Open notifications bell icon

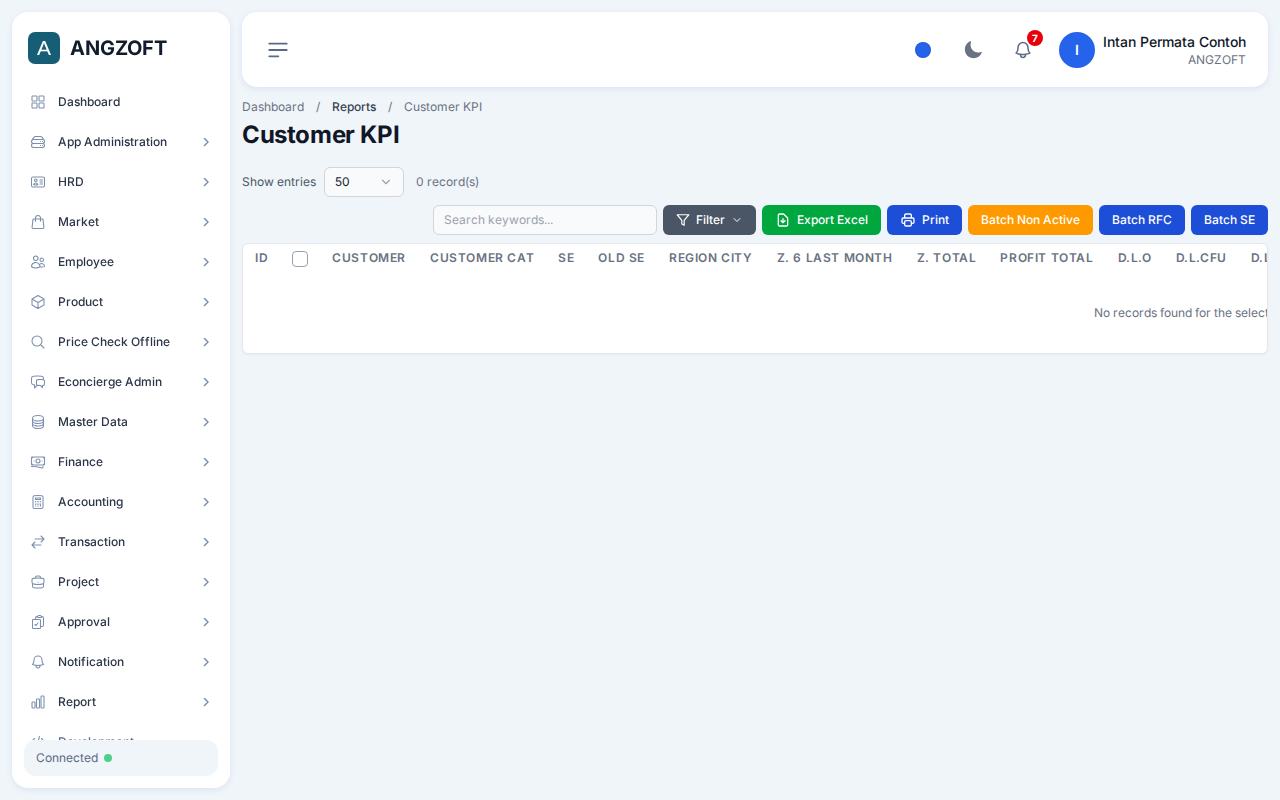coord(1023,50)
